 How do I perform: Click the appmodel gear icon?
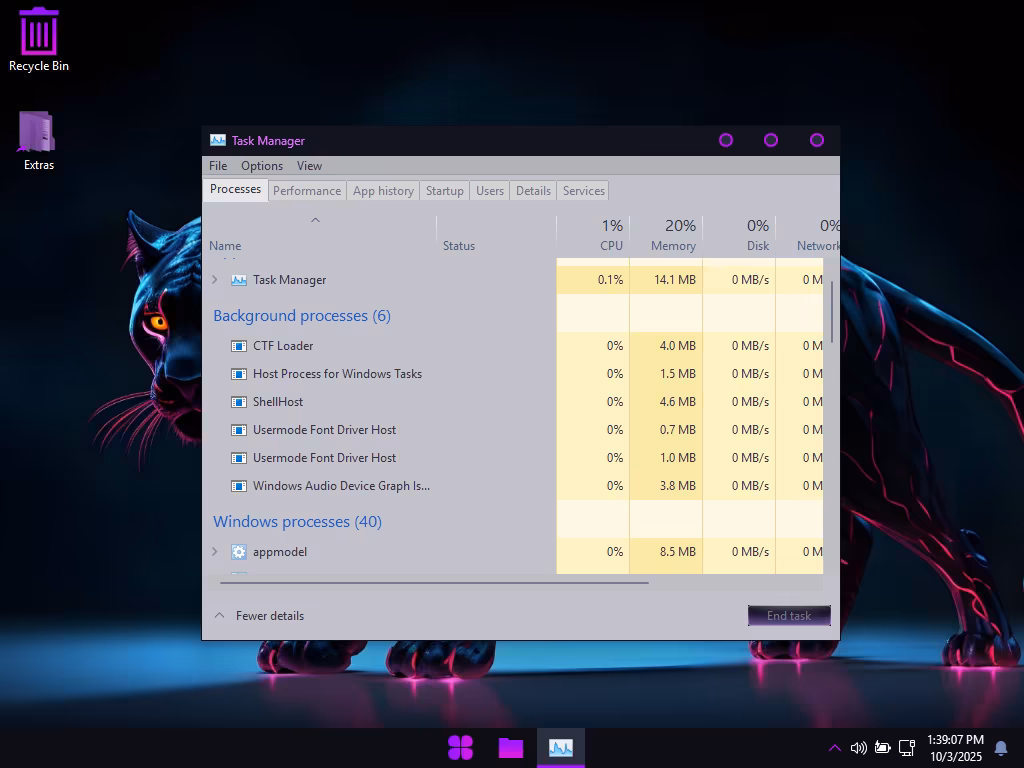(238, 552)
